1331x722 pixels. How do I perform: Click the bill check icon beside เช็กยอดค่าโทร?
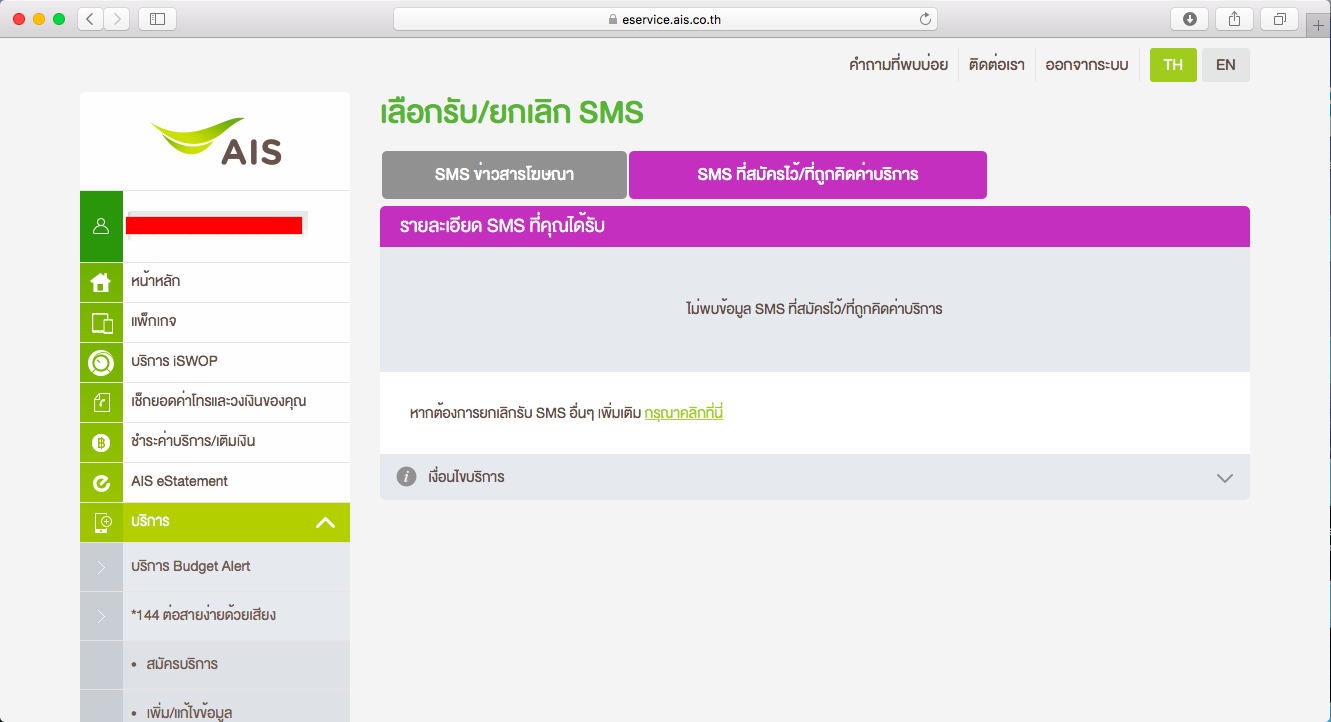[101, 402]
